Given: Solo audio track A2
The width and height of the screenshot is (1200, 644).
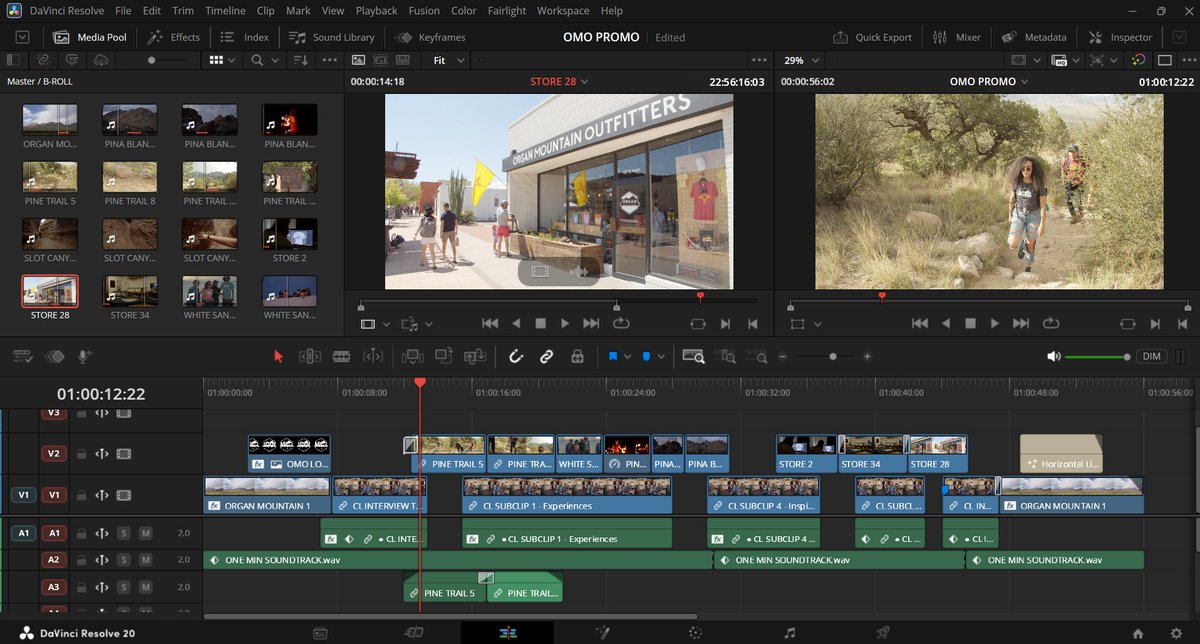Looking at the screenshot, I should coord(124,560).
